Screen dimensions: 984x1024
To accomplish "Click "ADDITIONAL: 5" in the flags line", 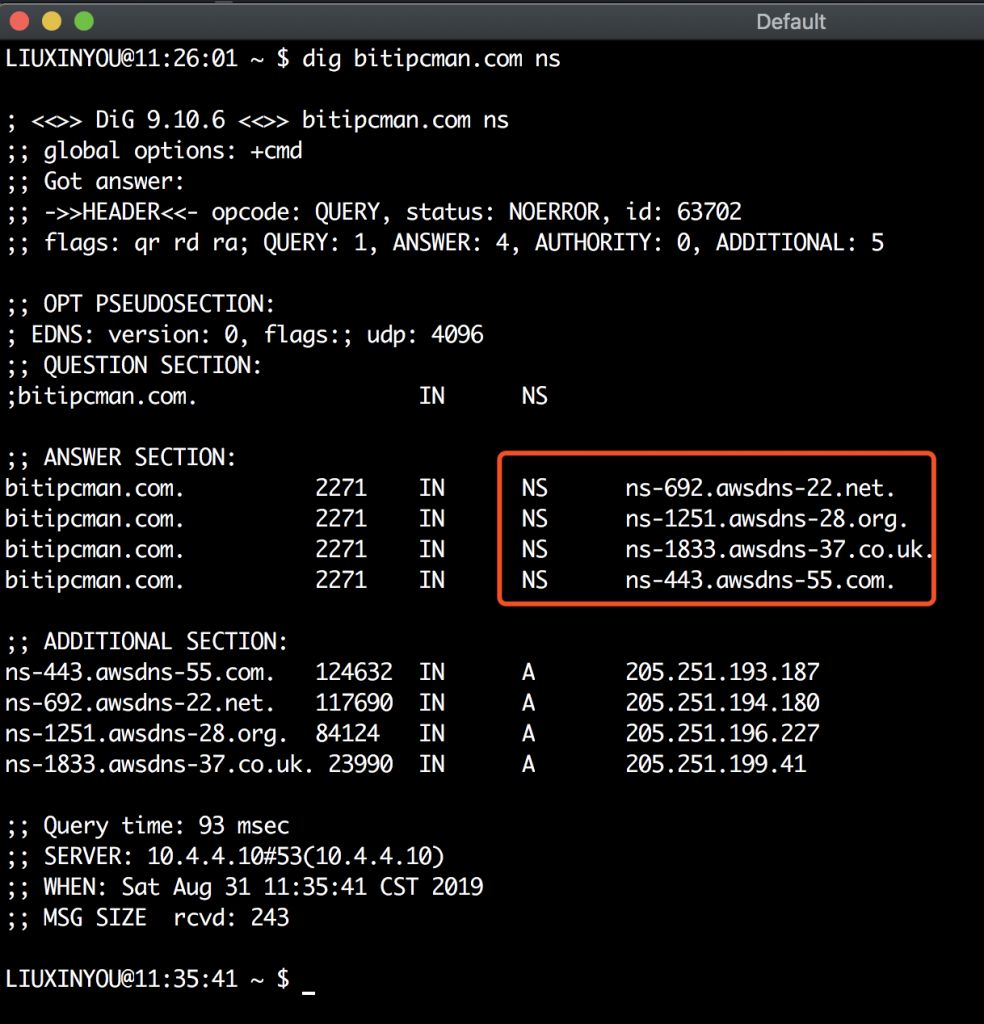I will (800, 243).
